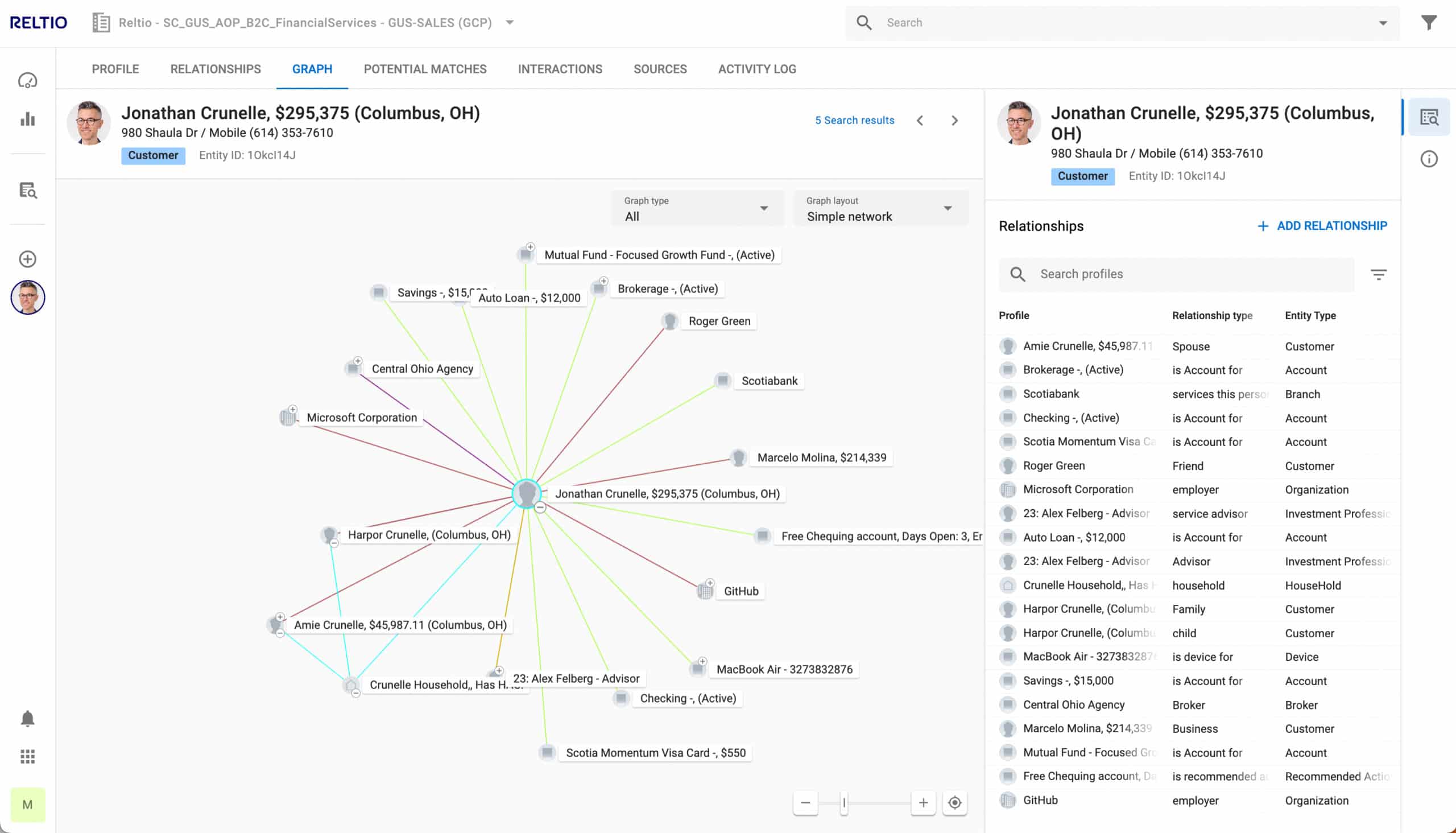Open the notifications bell icon
1456x833 pixels.
[27, 719]
